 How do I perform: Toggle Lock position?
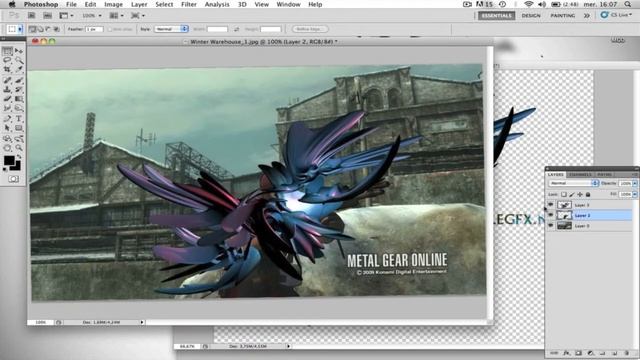pyautogui.click(x=580, y=194)
